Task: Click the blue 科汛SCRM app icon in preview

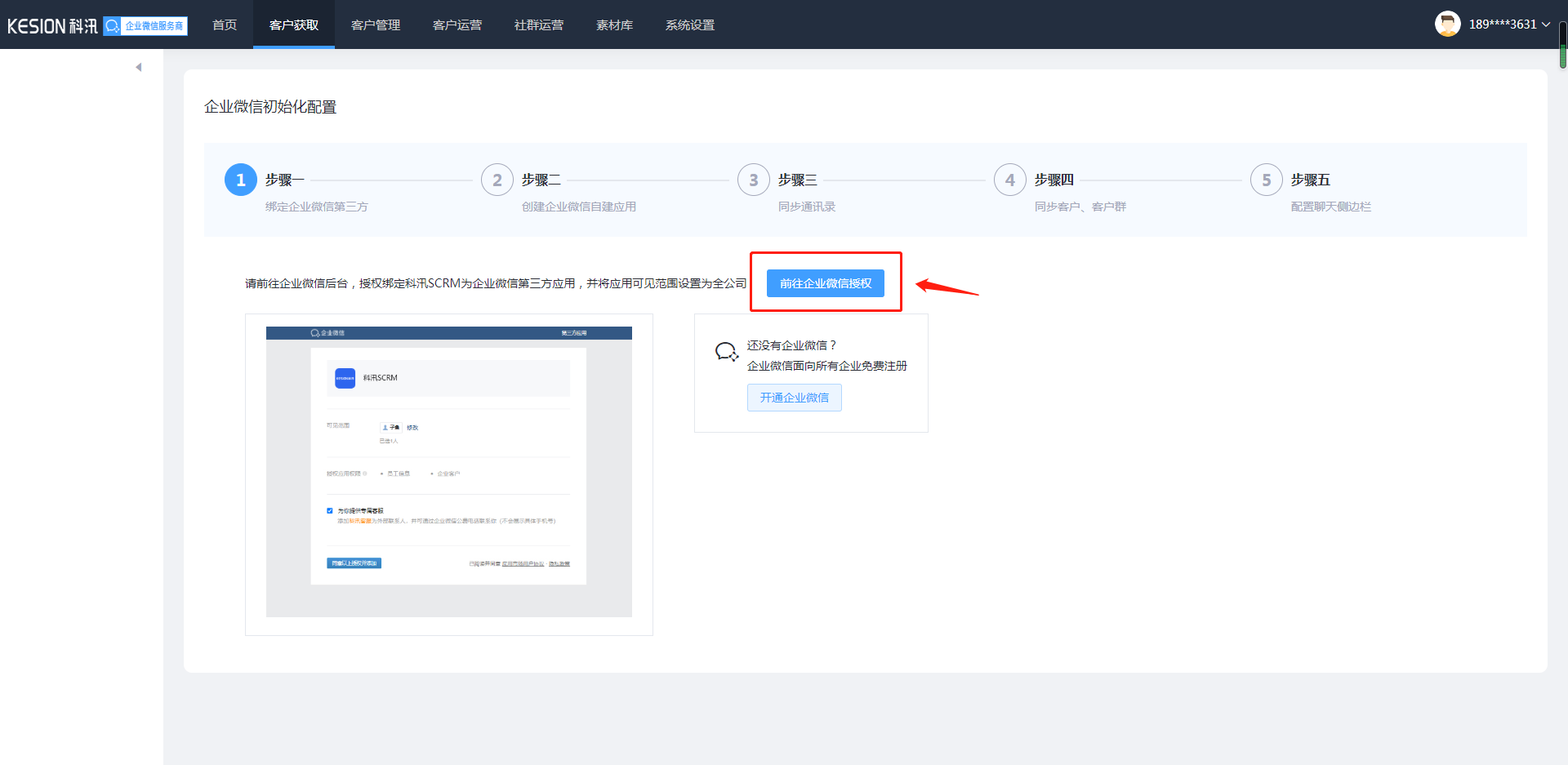Action: point(345,377)
